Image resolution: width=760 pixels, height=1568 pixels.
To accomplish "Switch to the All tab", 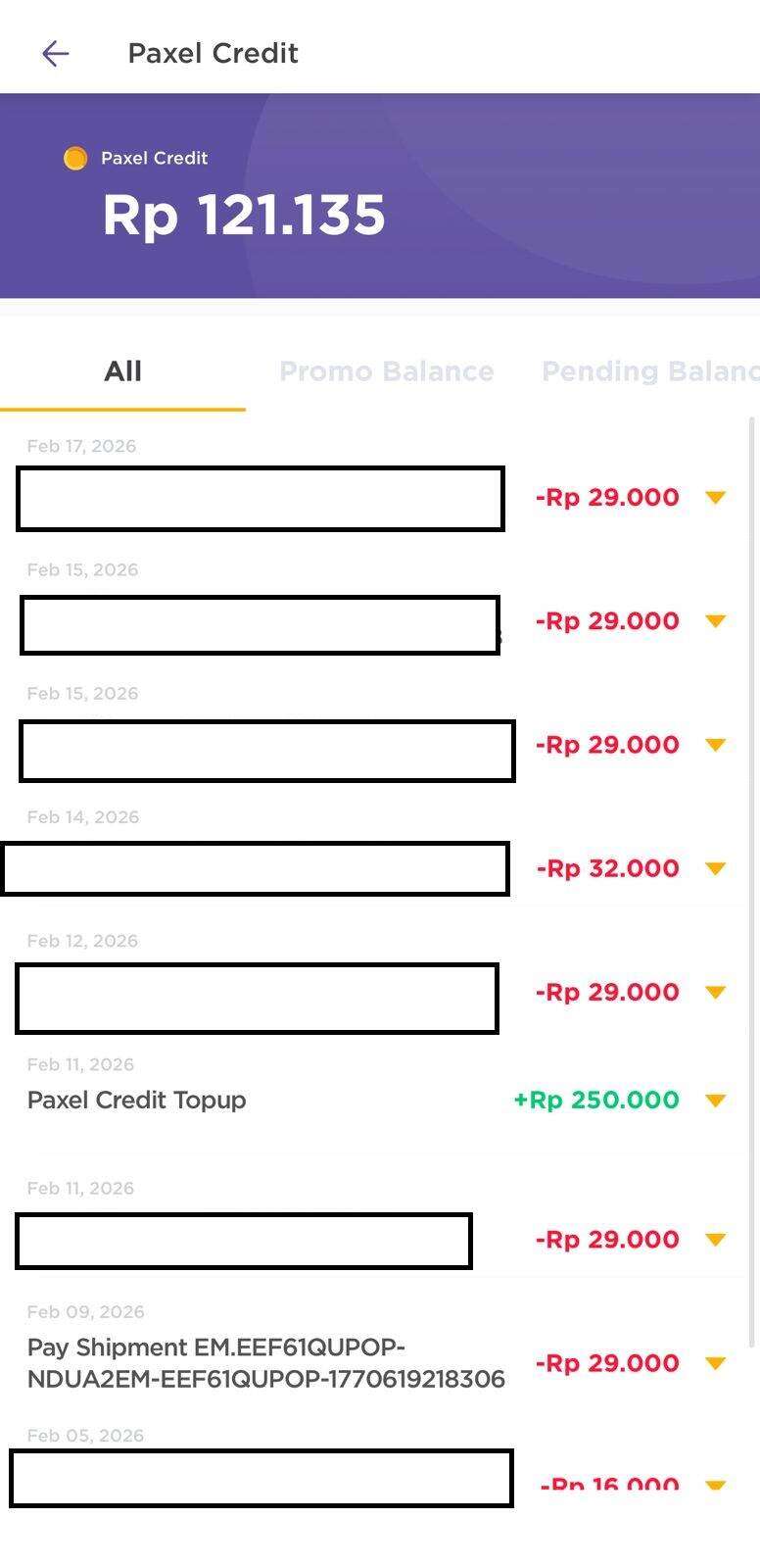I will pos(123,371).
